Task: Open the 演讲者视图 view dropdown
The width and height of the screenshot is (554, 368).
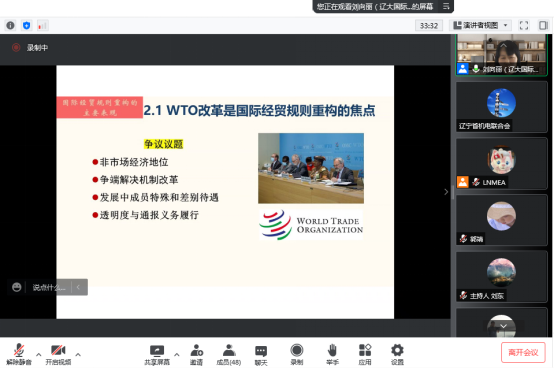Action: click(x=481, y=25)
